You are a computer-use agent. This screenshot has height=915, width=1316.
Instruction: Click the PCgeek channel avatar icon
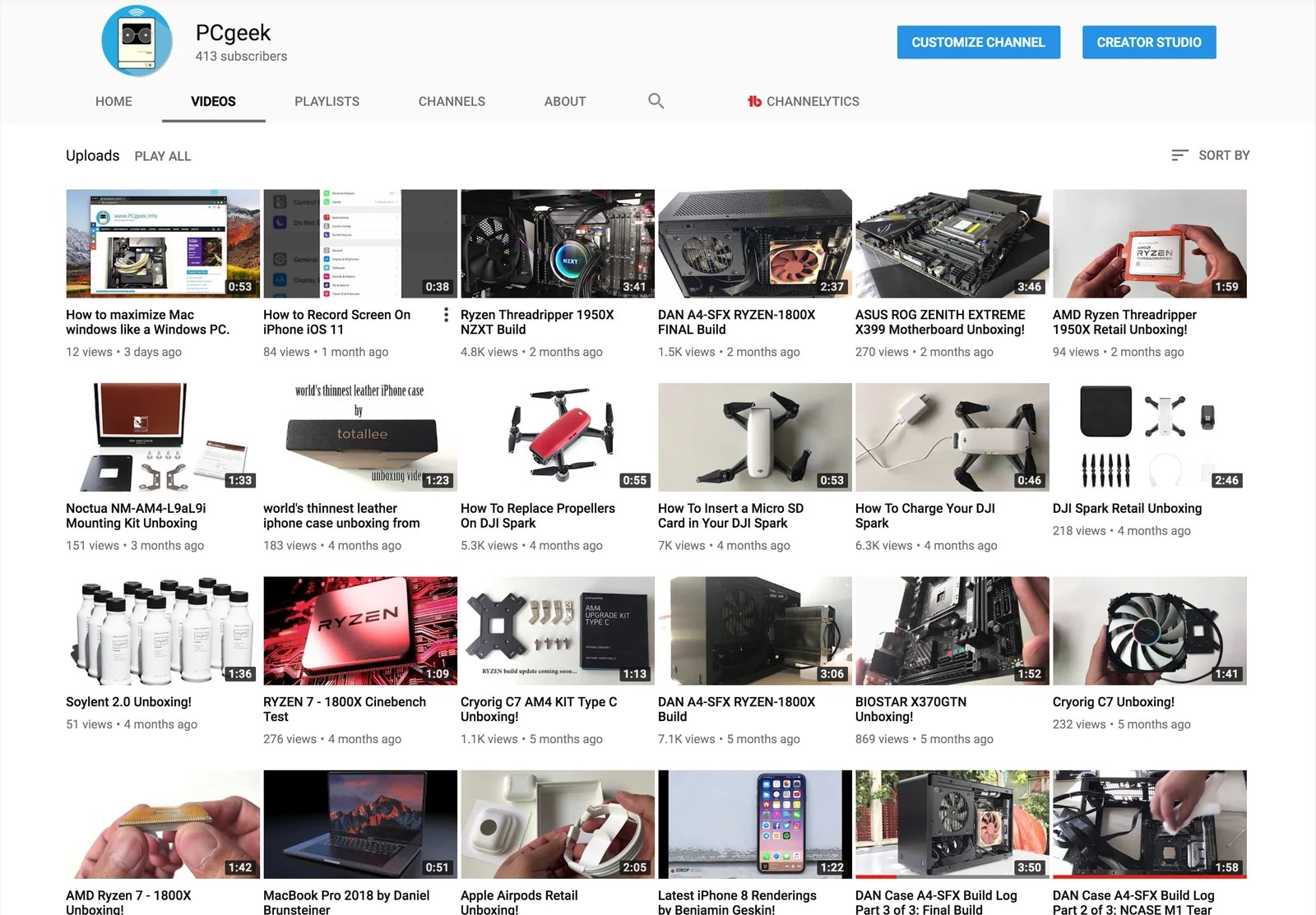(137, 41)
